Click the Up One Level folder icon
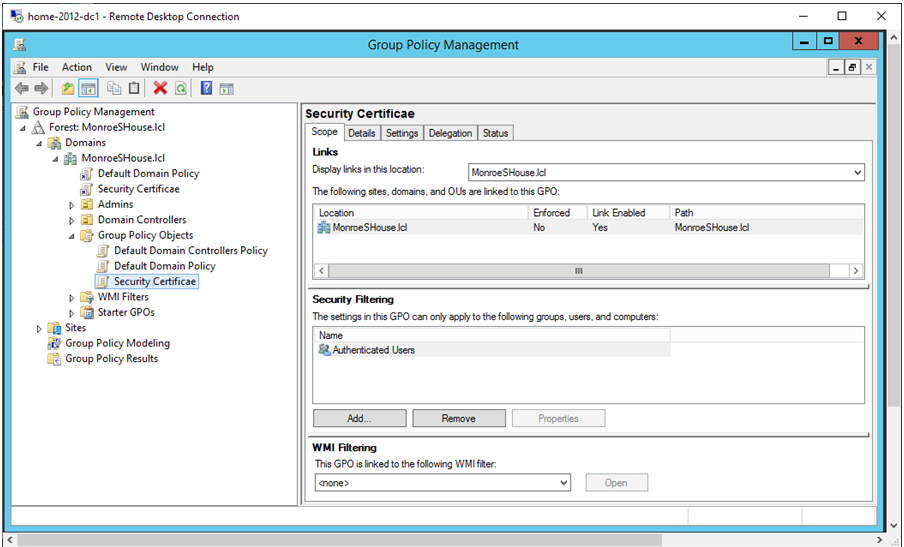This screenshot has width=904, height=547. (68, 88)
